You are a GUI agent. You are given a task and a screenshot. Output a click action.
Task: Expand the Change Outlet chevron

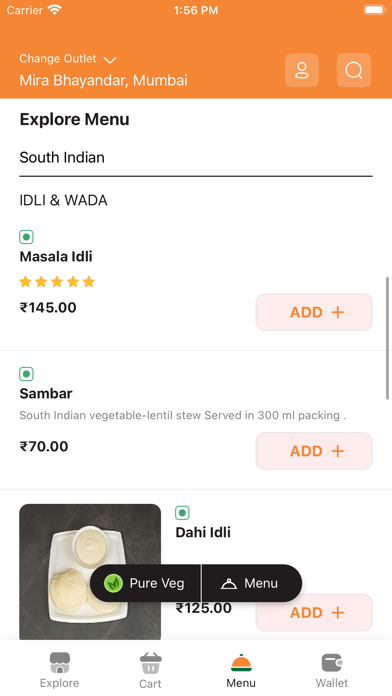coord(110,59)
